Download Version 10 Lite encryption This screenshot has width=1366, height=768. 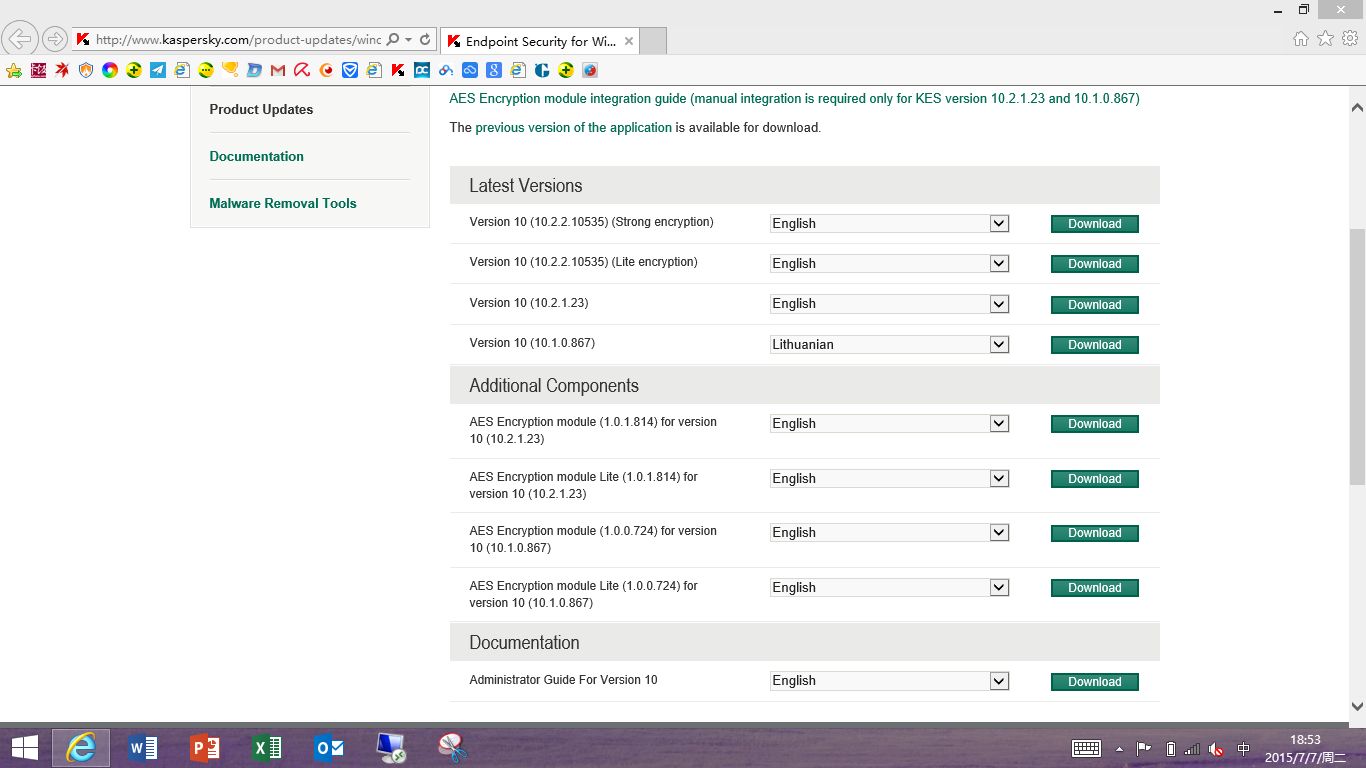point(1095,264)
